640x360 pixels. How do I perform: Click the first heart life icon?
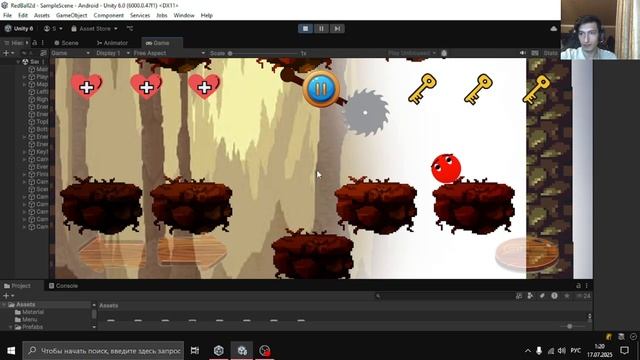click(x=87, y=86)
